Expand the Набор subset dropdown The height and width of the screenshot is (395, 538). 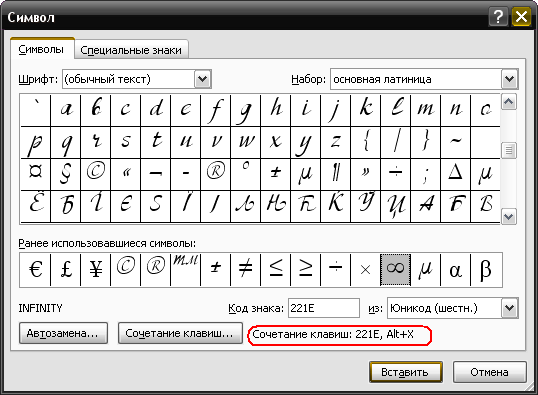pos(510,79)
